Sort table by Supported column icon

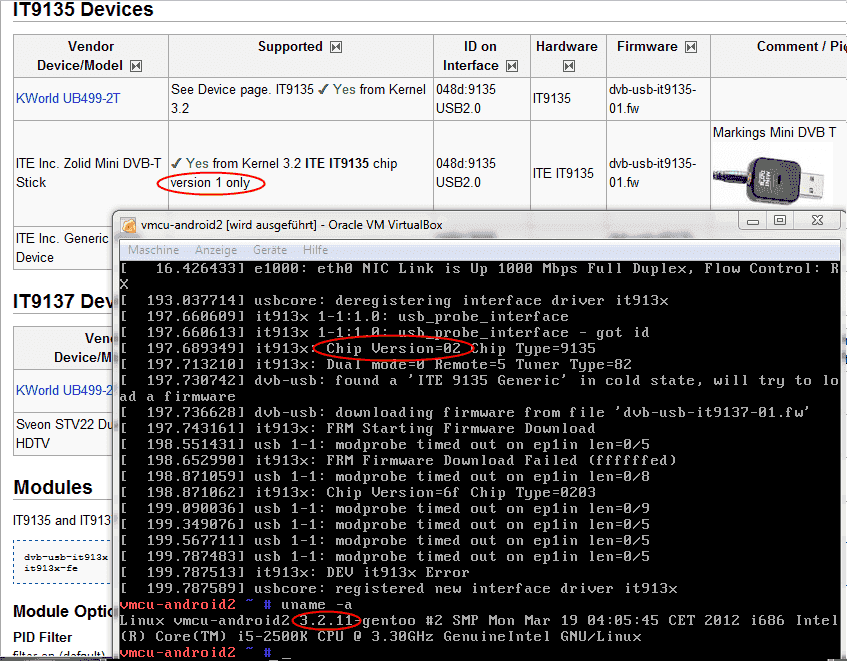tap(336, 47)
